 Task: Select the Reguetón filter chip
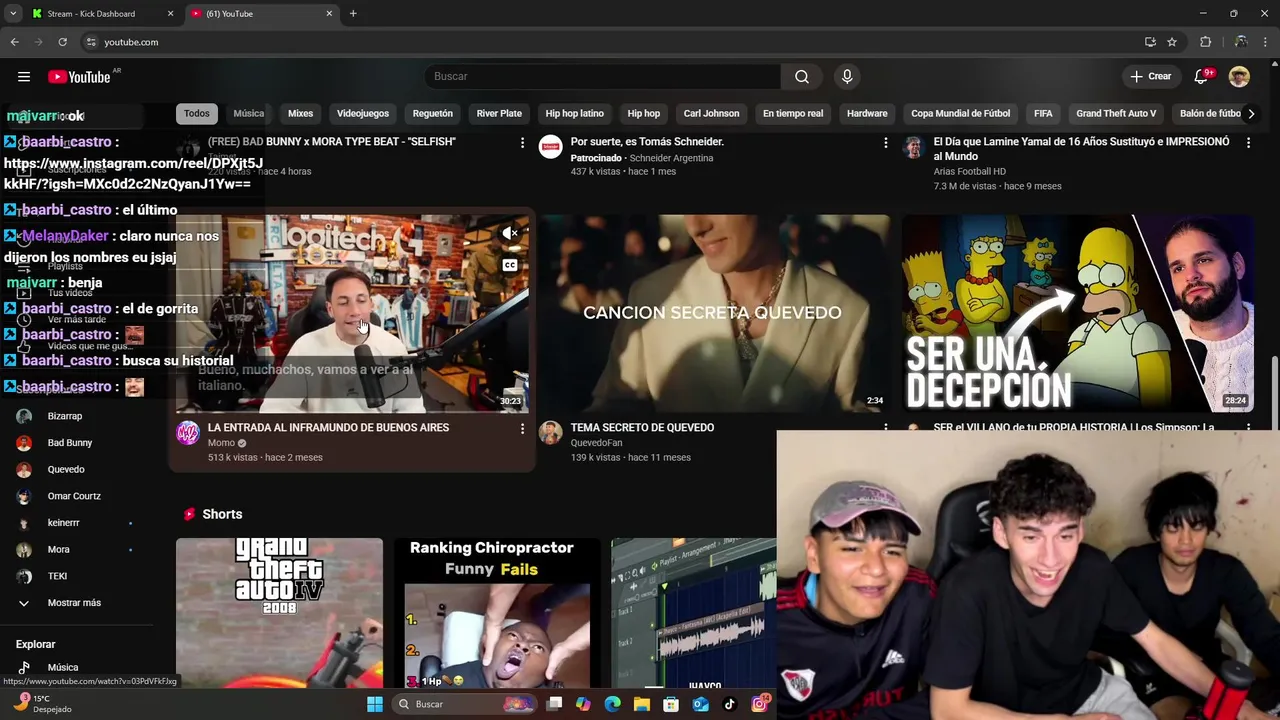[433, 113]
